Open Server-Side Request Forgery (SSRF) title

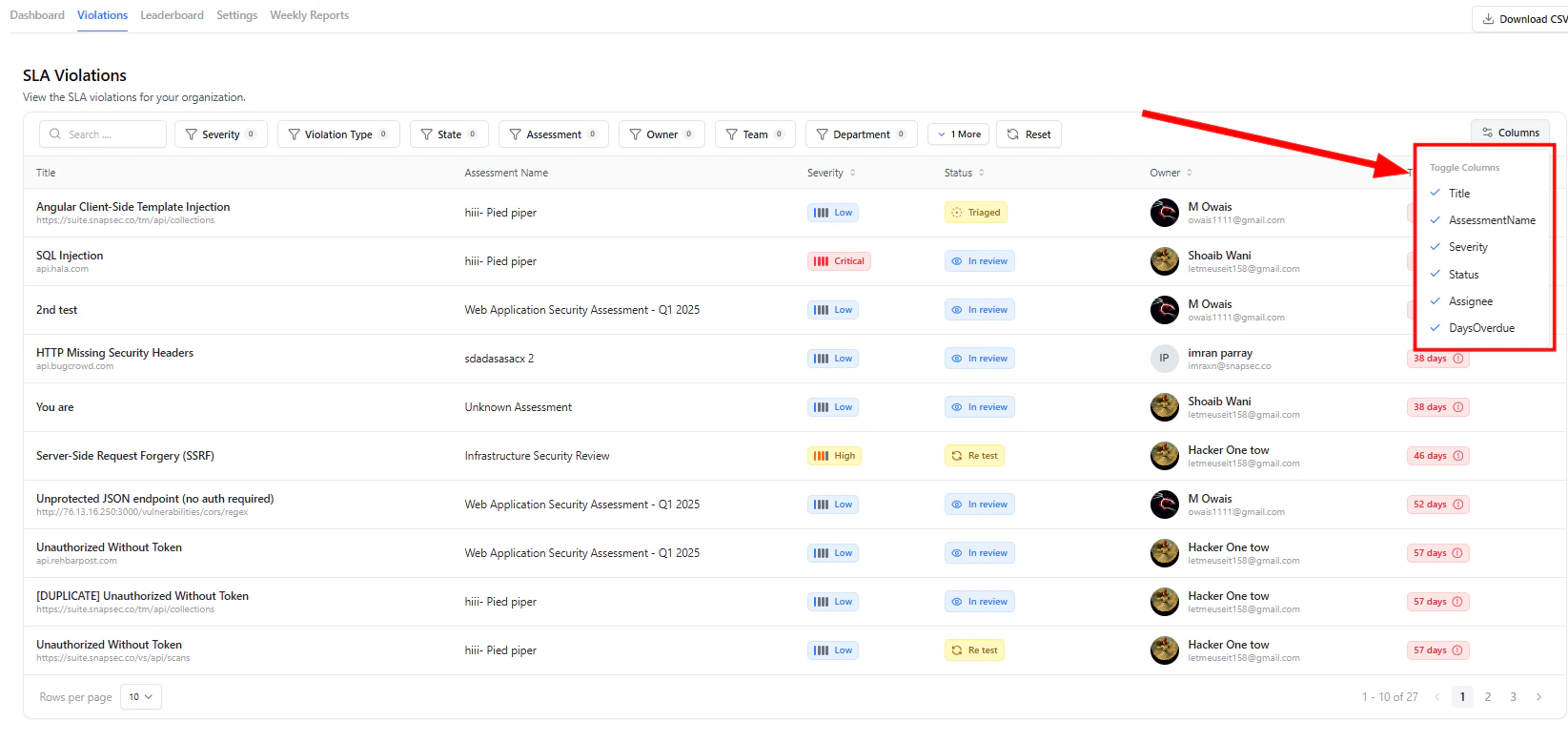pos(125,456)
